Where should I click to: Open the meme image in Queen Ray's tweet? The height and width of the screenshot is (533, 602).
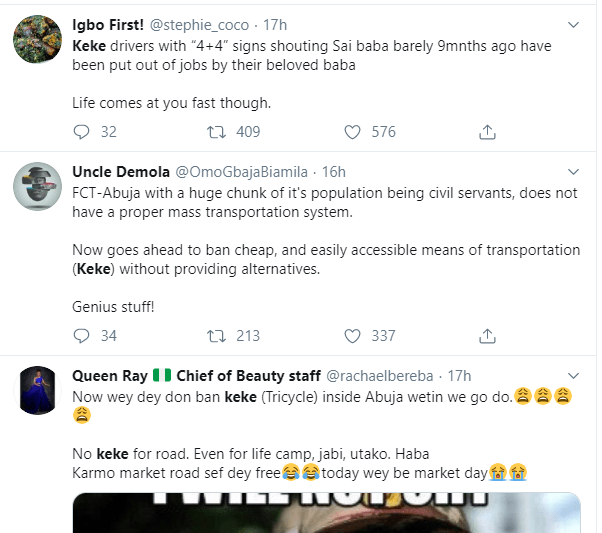pyautogui.click(x=327, y=510)
